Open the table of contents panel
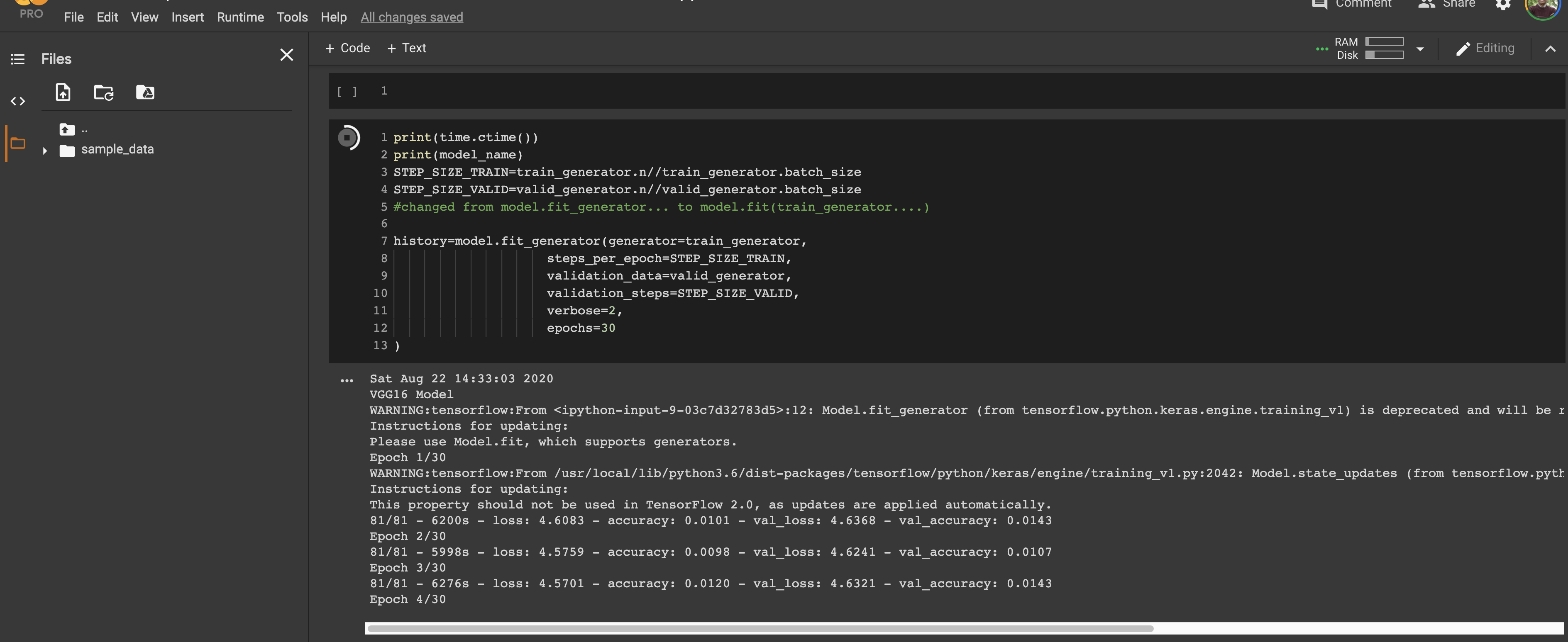 (18, 58)
